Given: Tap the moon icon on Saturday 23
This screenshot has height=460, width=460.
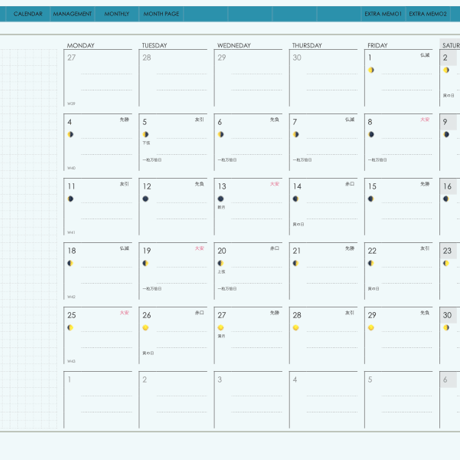Looking at the screenshot, I should coord(446,263).
